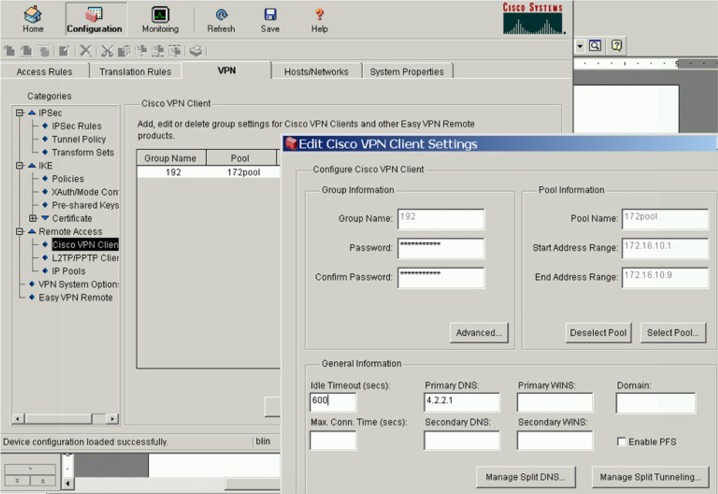
Task: Click the paste icon after copy
Action: 141,51
